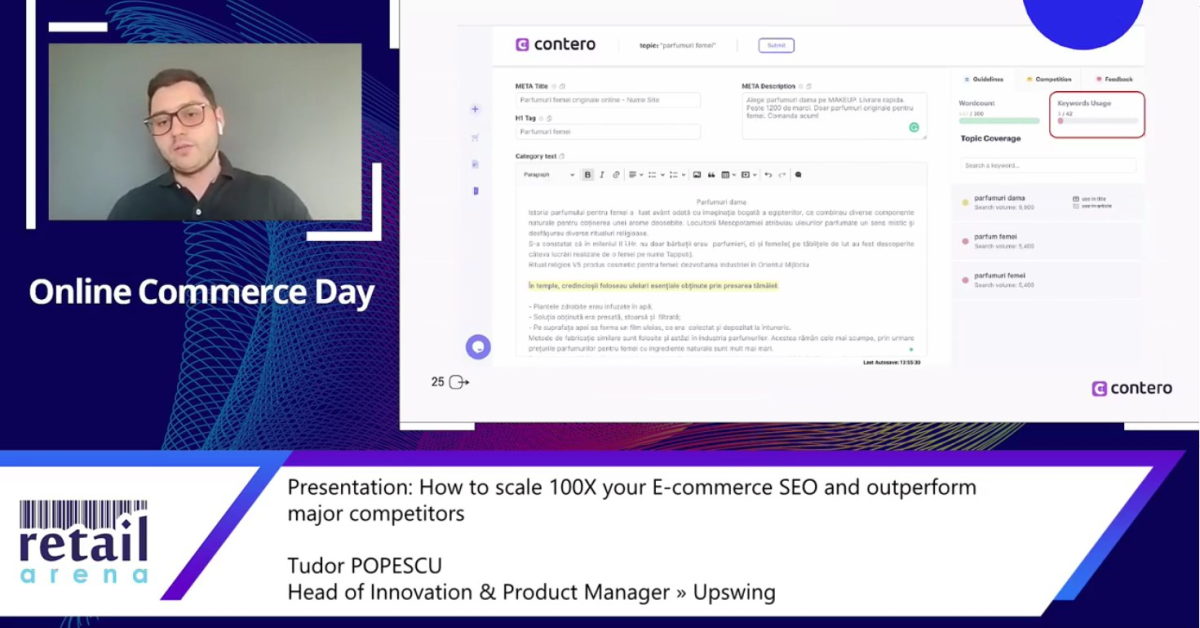Viewport: 1200px width, 628px height.
Task: Click inside the META Description text area
Action: (834, 116)
